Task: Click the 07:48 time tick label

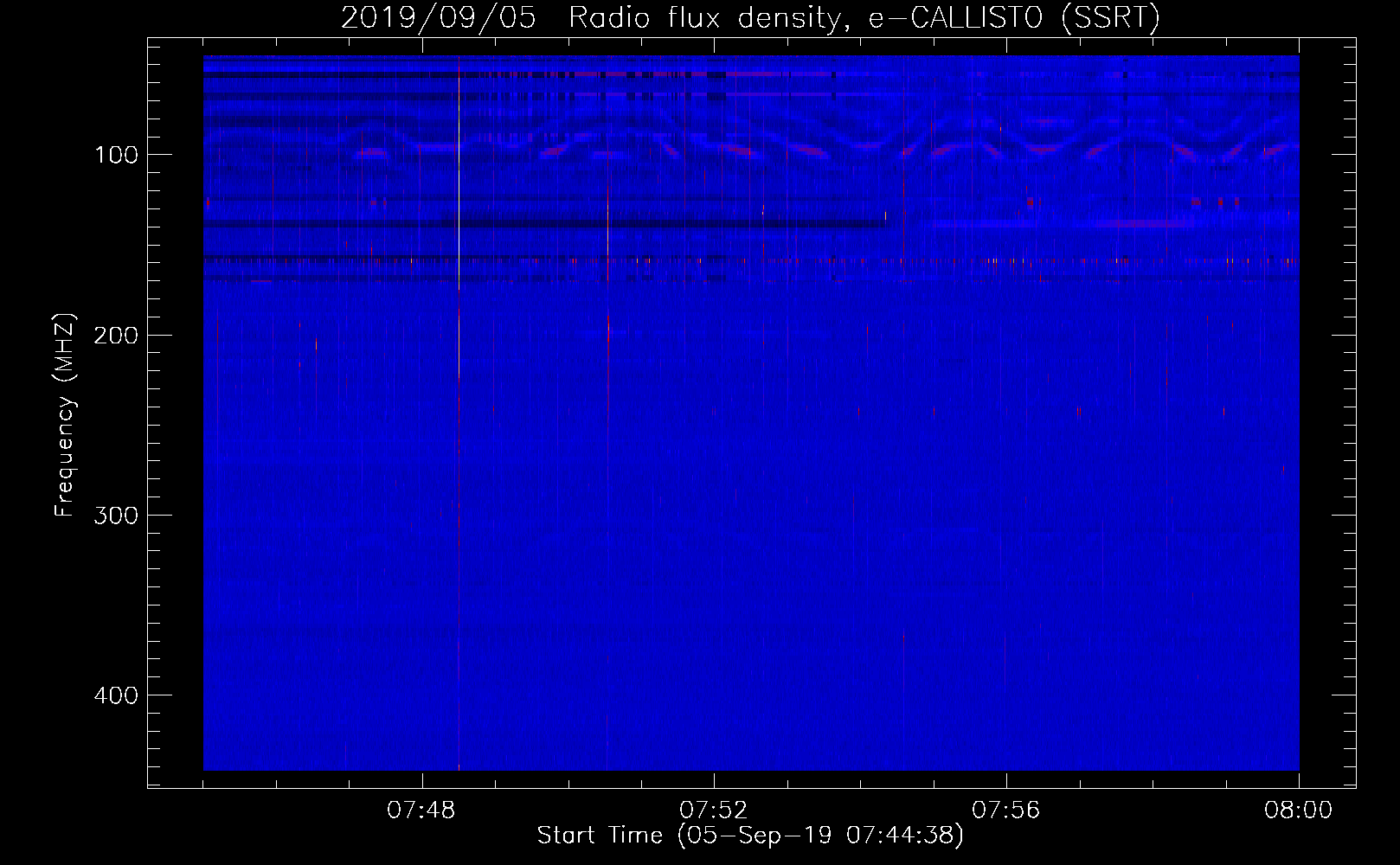Action: point(421,811)
